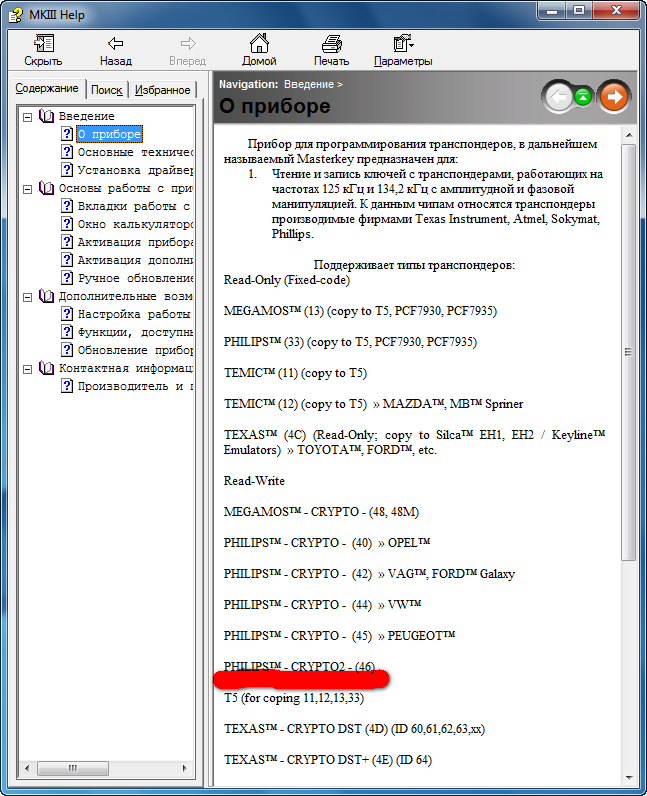Image resolution: width=647 pixels, height=796 pixels.
Task: Click the scroll-down arrow of the content scrollbar
Action: click(629, 777)
